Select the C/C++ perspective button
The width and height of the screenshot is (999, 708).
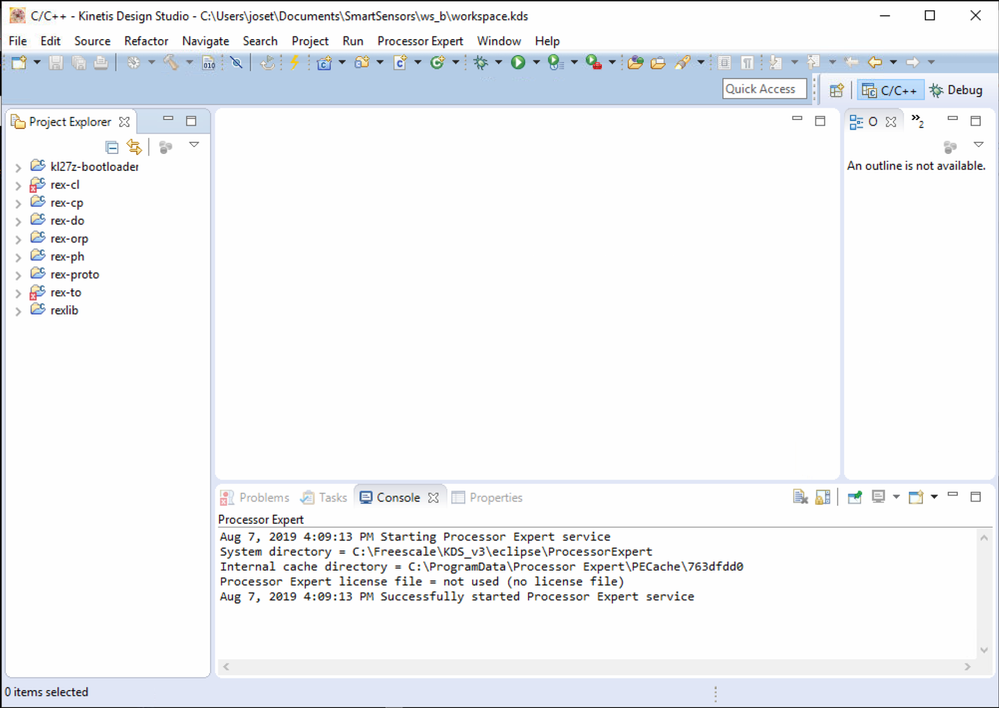889,90
